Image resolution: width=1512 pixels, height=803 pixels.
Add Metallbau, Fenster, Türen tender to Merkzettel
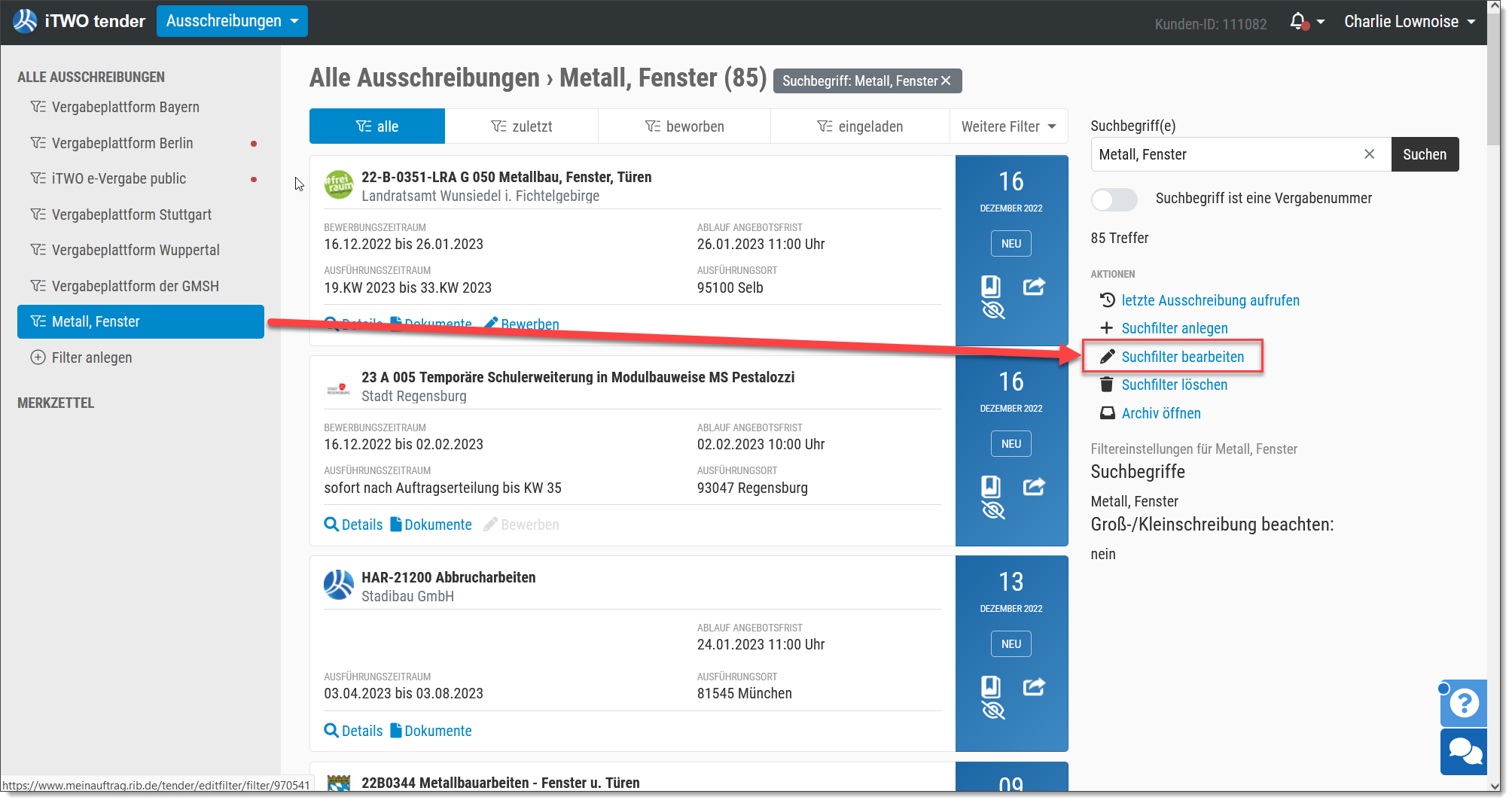[x=991, y=286]
